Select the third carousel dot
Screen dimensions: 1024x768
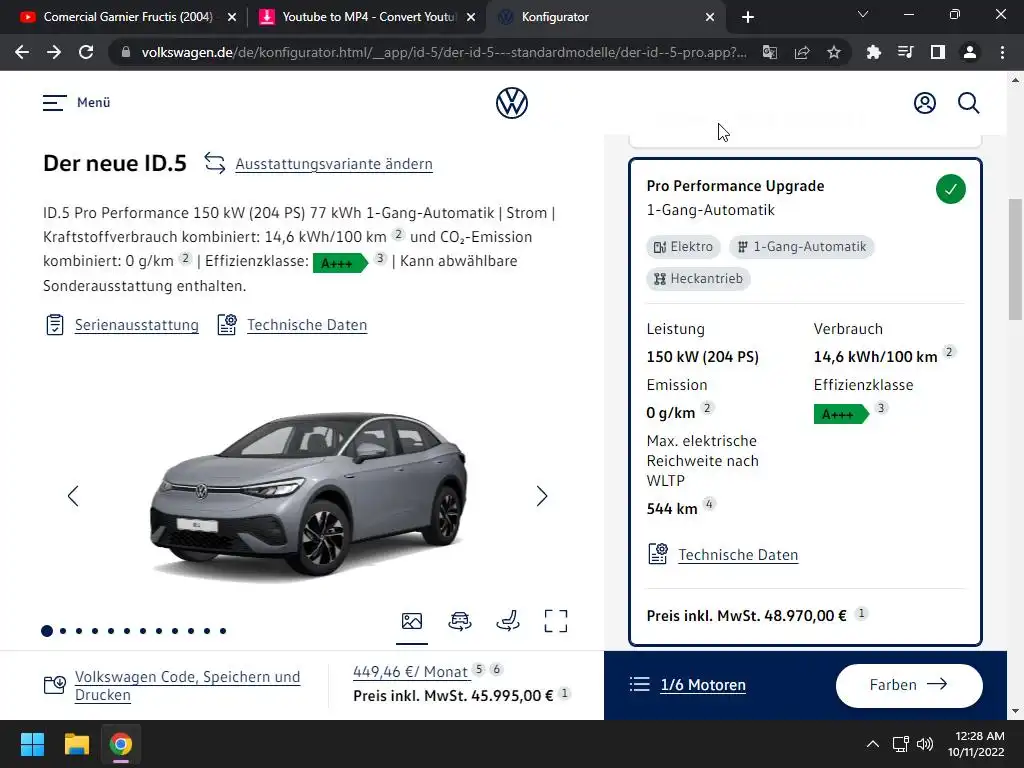(x=79, y=631)
